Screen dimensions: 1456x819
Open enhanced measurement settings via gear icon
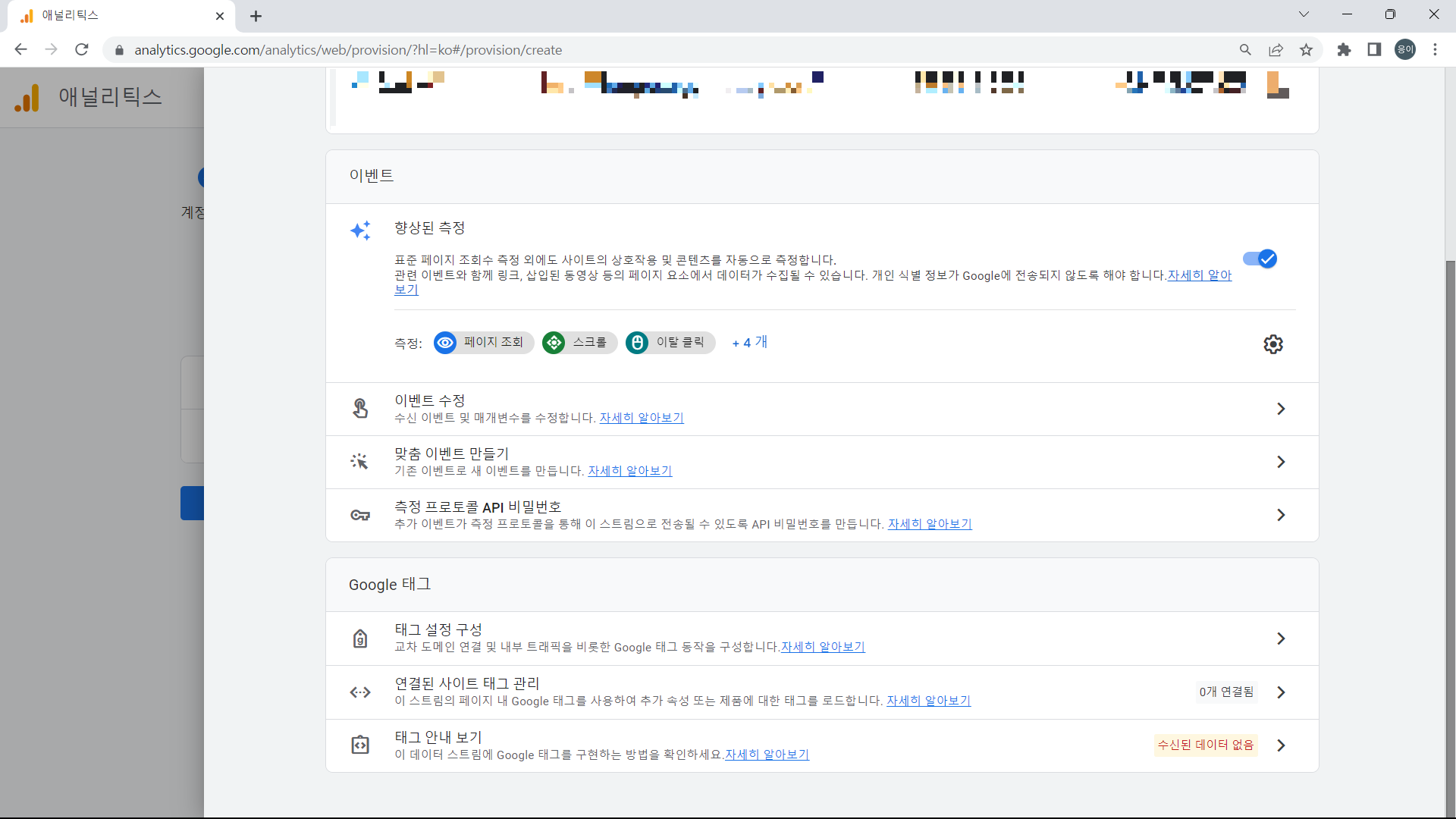(1273, 344)
